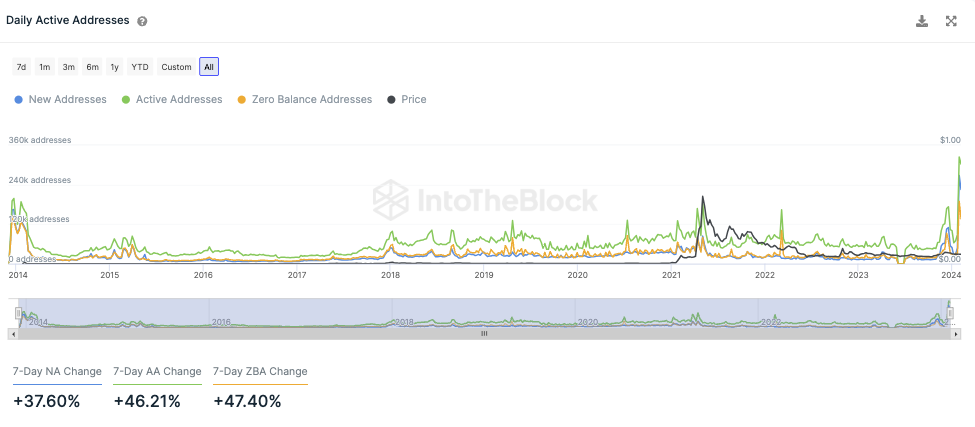Screen dimensions: 975x427
Task: Switch to 1m time range
Action: coord(45,67)
